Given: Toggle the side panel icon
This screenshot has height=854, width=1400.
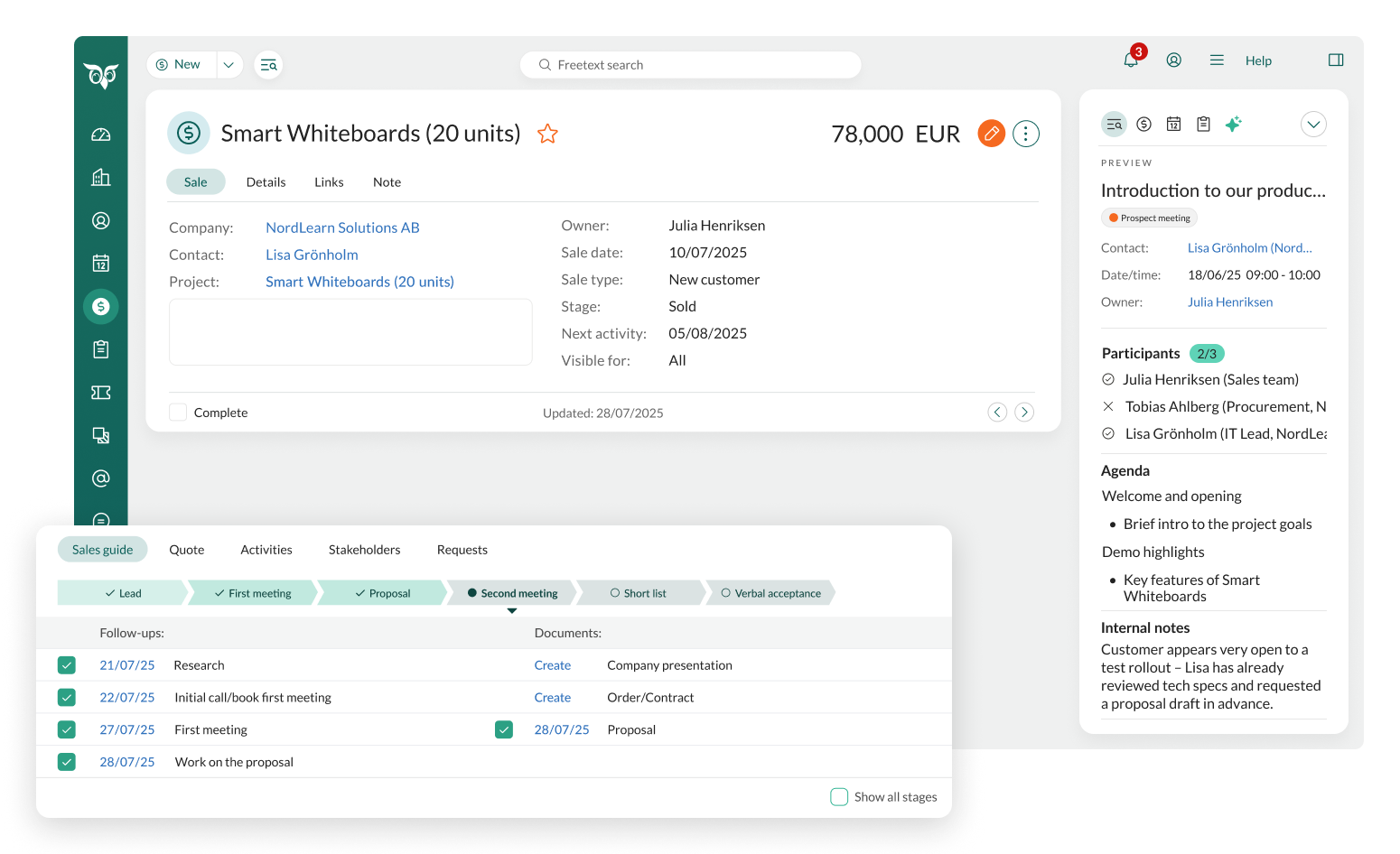Looking at the screenshot, I should [x=1336, y=60].
